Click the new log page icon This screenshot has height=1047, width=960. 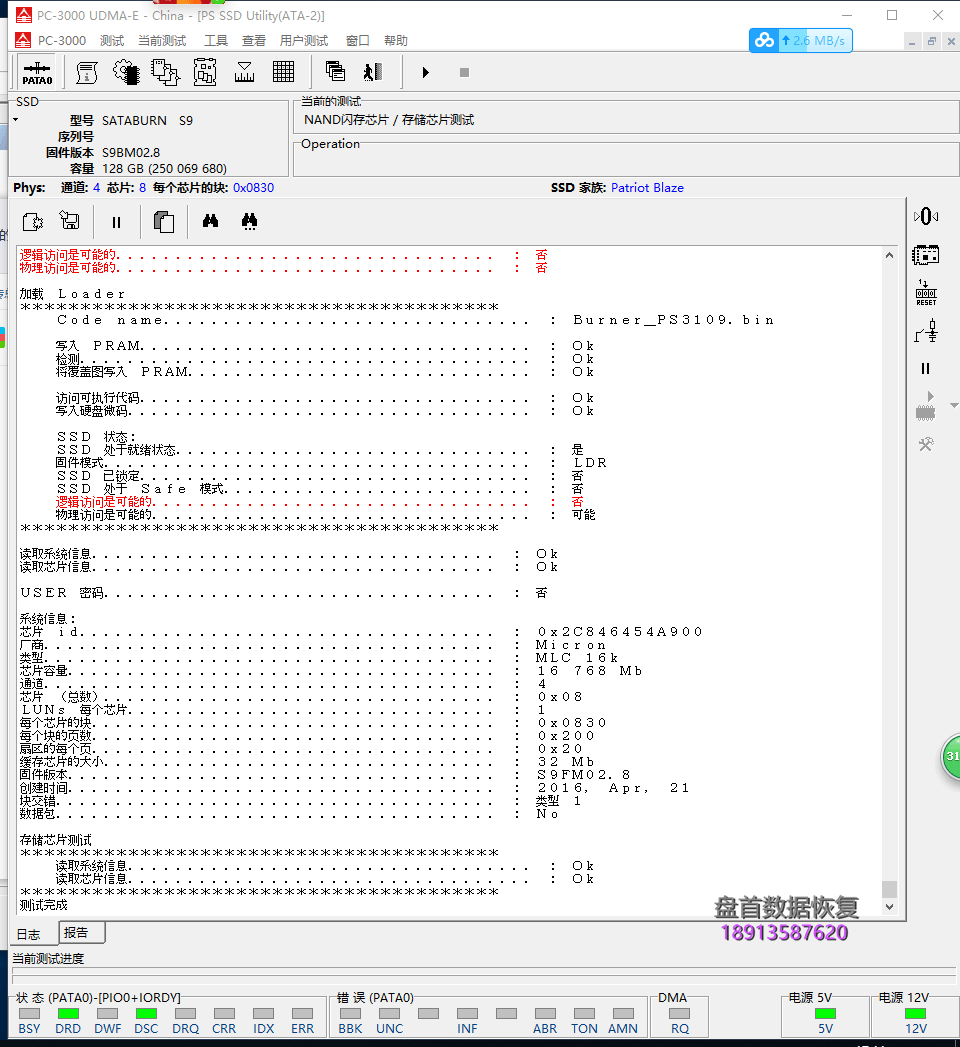[x=33, y=222]
